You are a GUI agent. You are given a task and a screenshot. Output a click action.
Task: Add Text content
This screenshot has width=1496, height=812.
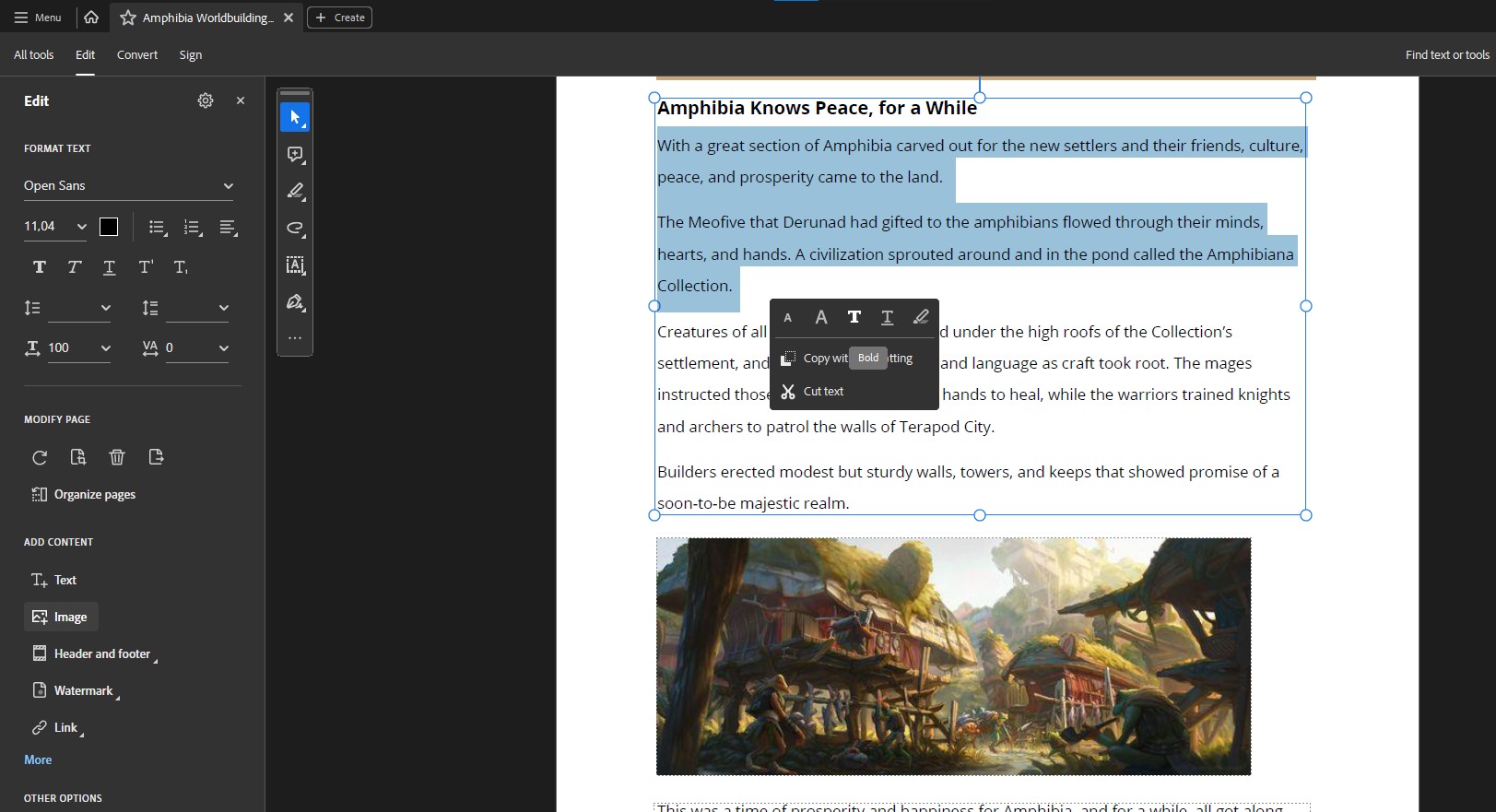coord(53,580)
